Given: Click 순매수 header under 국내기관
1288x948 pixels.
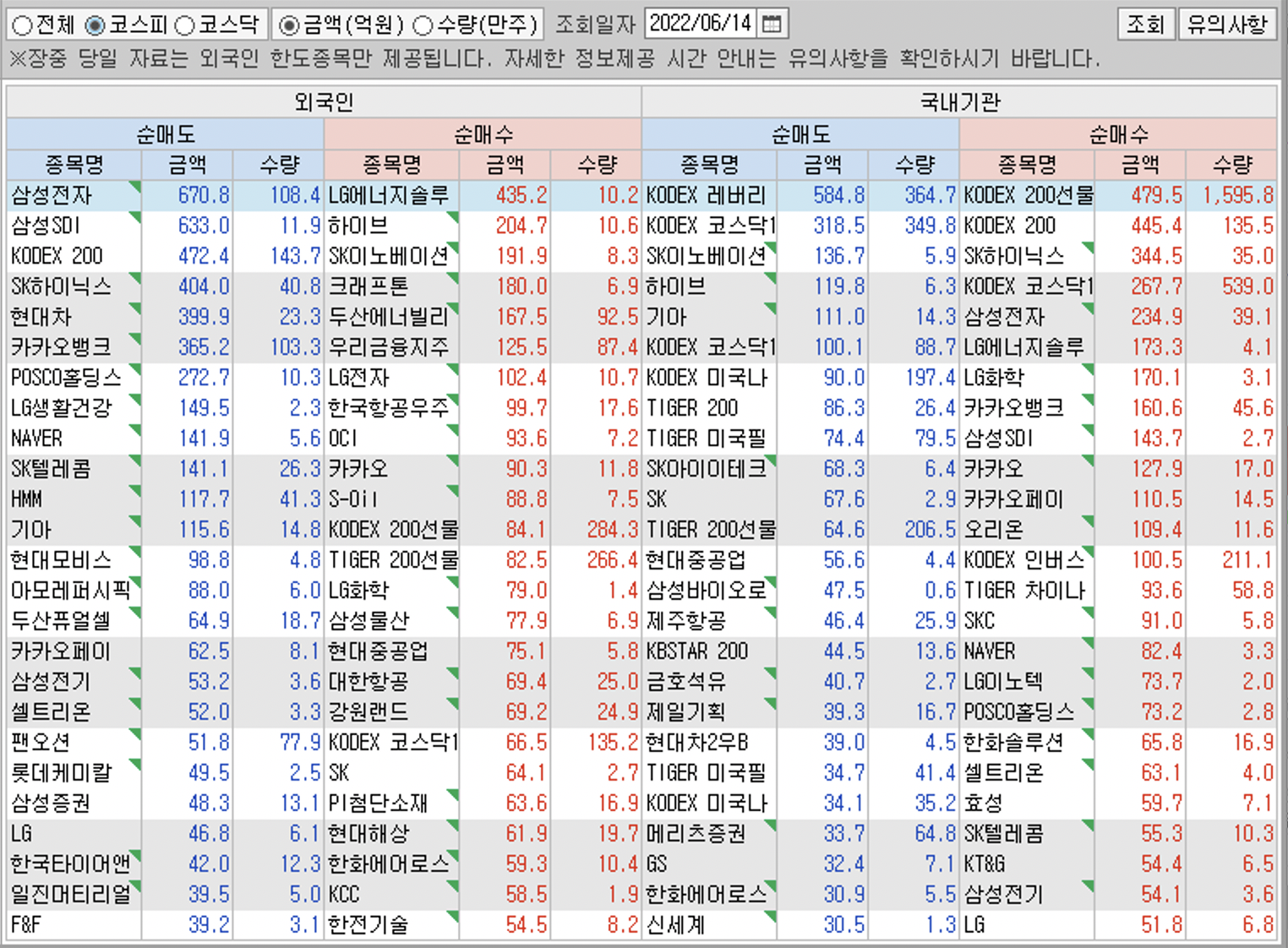Looking at the screenshot, I should [1118, 134].
